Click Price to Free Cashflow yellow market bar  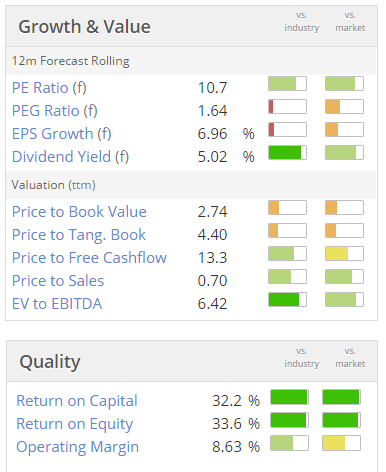pyautogui.click(x=344, y=254)
